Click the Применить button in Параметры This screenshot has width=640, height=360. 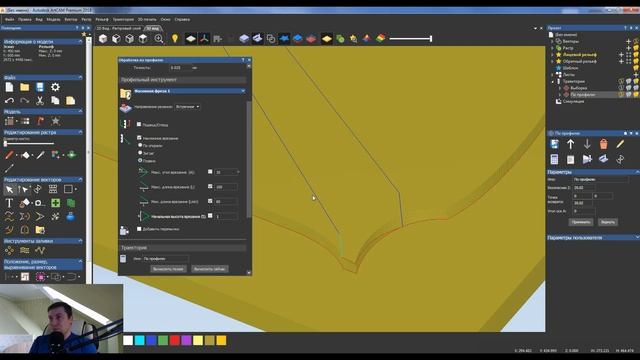[581, 222]
